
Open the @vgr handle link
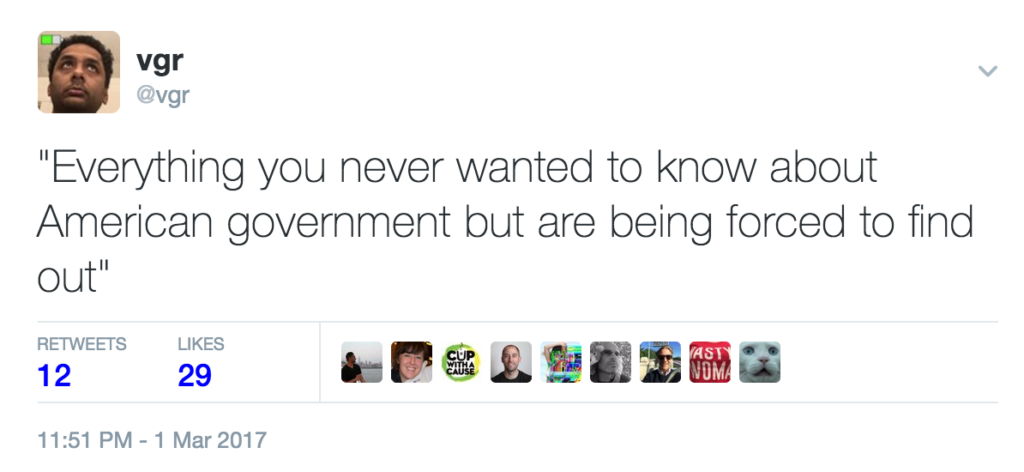tap(162, 95)
